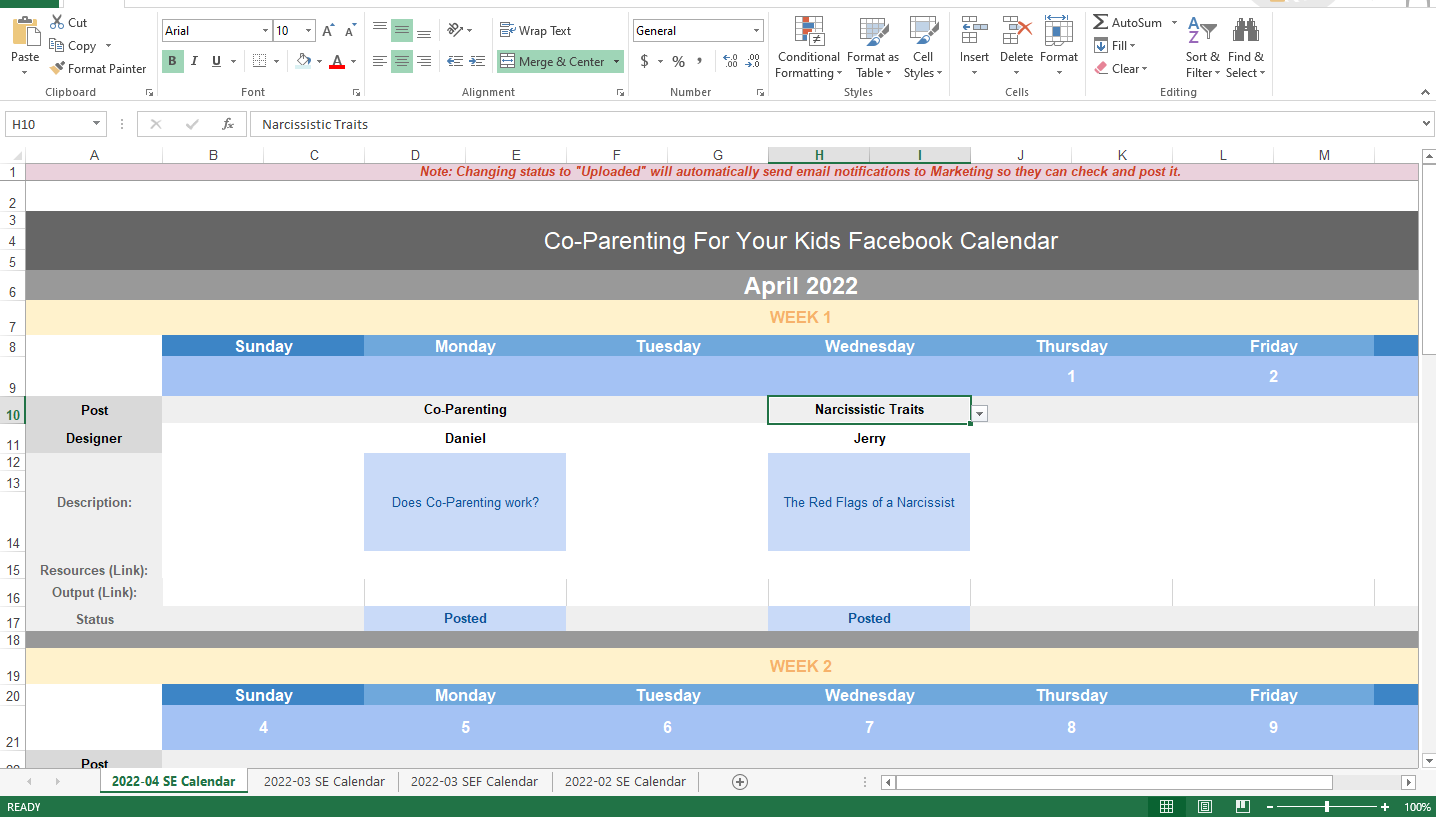Open the Find & Select menu
Viewport: 1436px width, 817px height.
(x=1245, y=48)
